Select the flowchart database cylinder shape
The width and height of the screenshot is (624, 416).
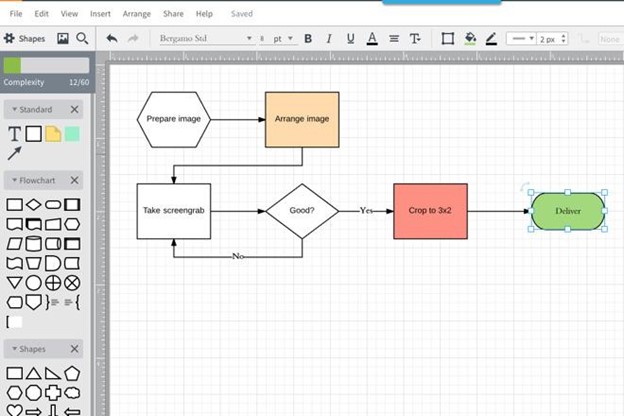pyautogui.click(x=33, y=244)
